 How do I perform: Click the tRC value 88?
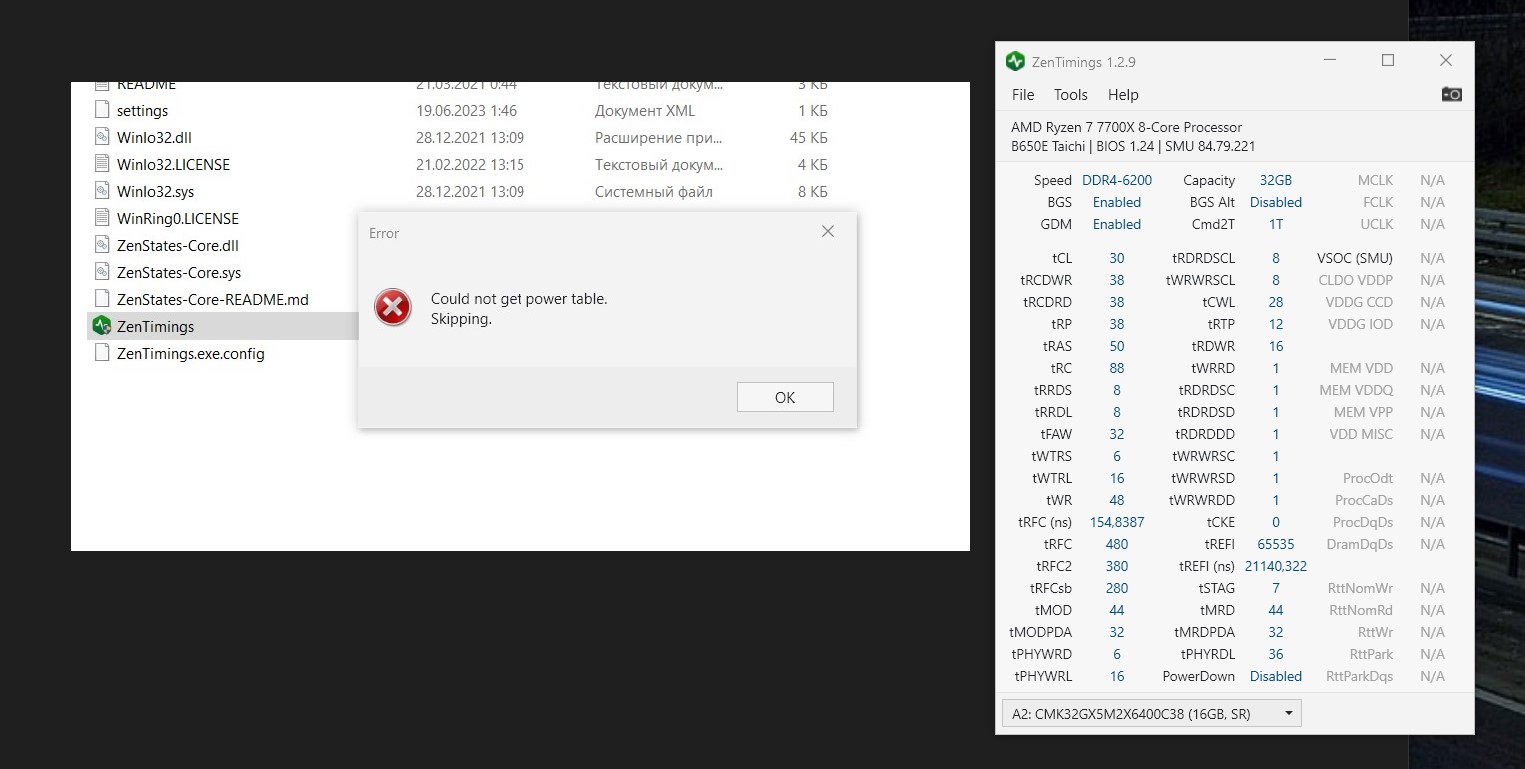pos(1117,368)
